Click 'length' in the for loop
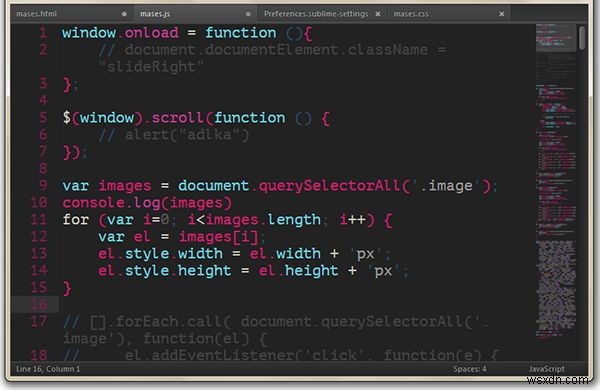 [x=294, y=220]
